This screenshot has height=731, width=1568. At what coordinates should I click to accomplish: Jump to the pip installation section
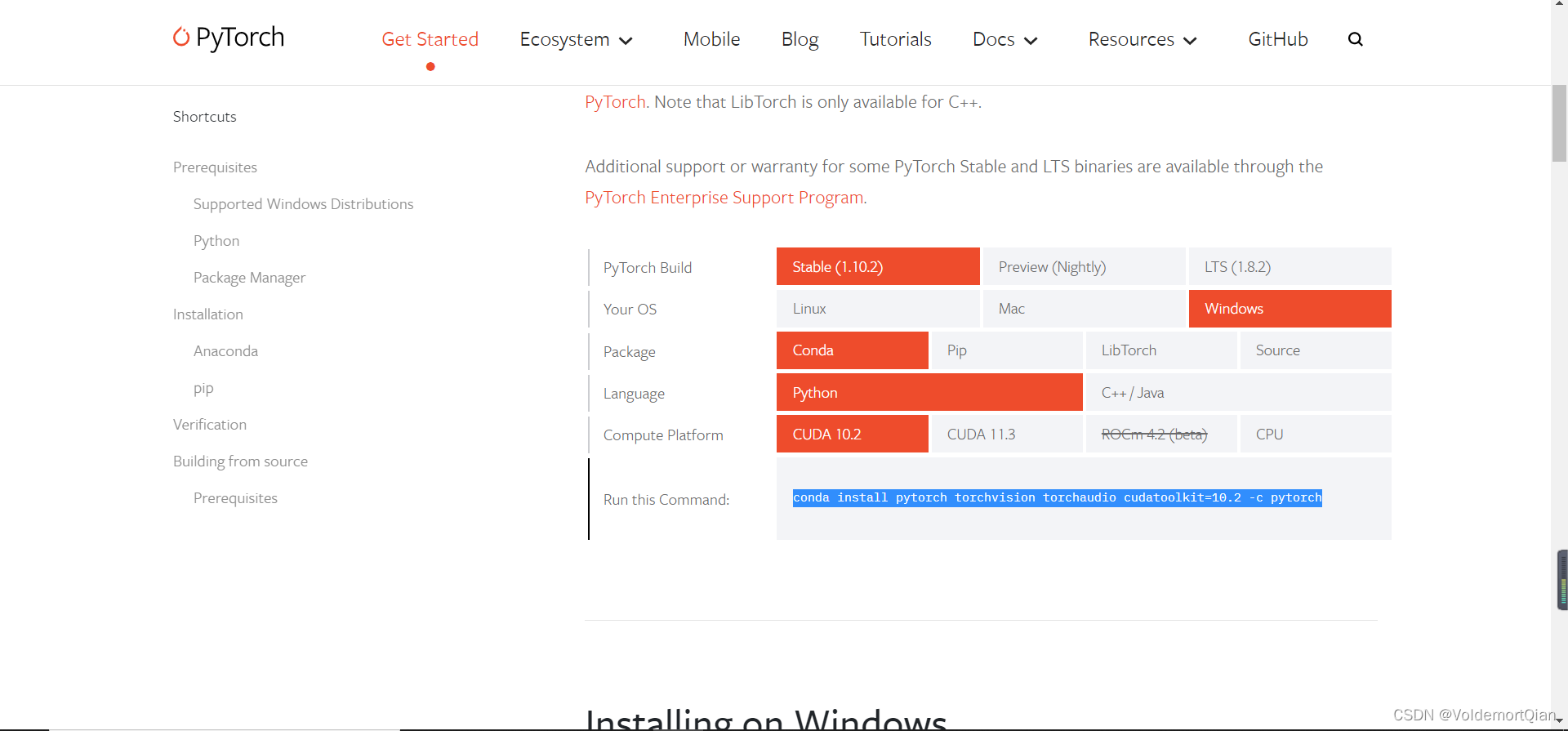[x=203, y=389]
